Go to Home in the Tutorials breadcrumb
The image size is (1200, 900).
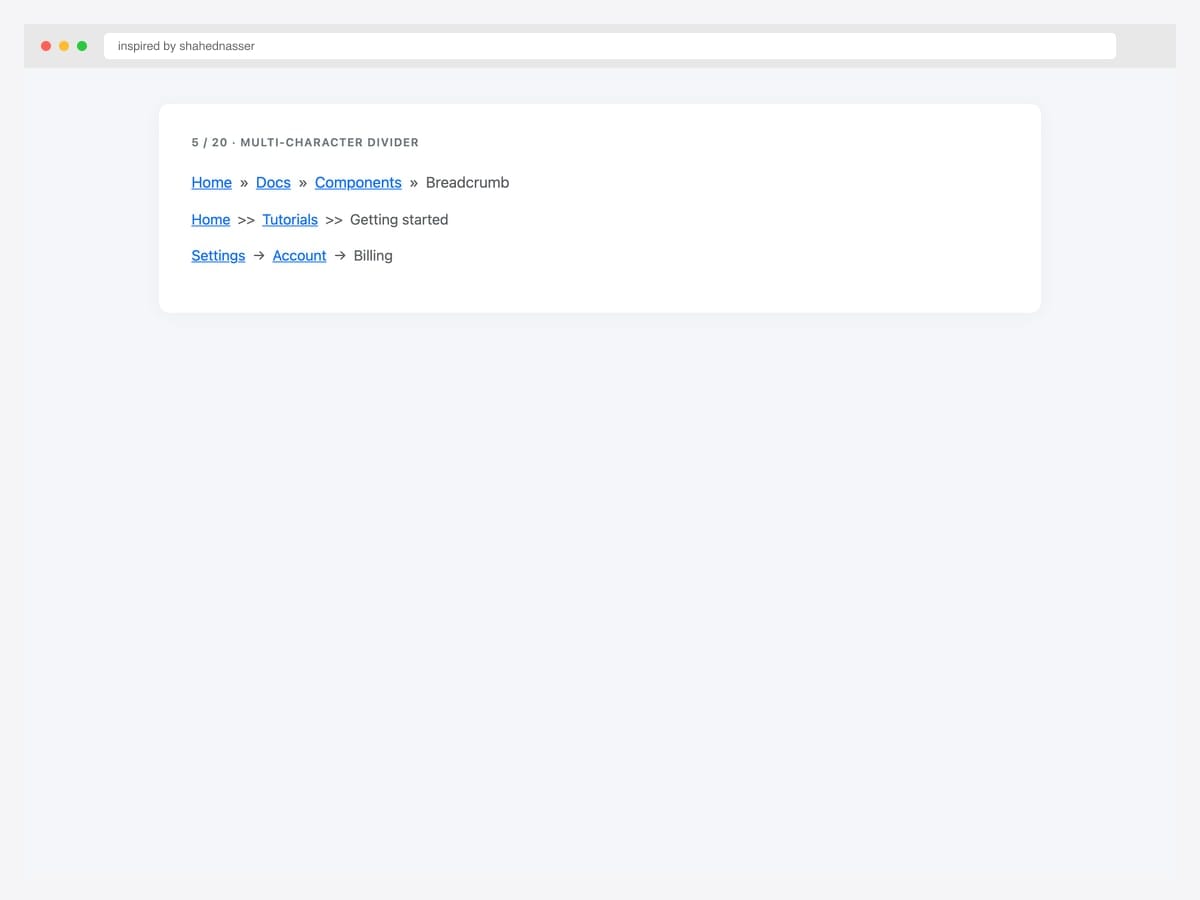tap(211, 219)
